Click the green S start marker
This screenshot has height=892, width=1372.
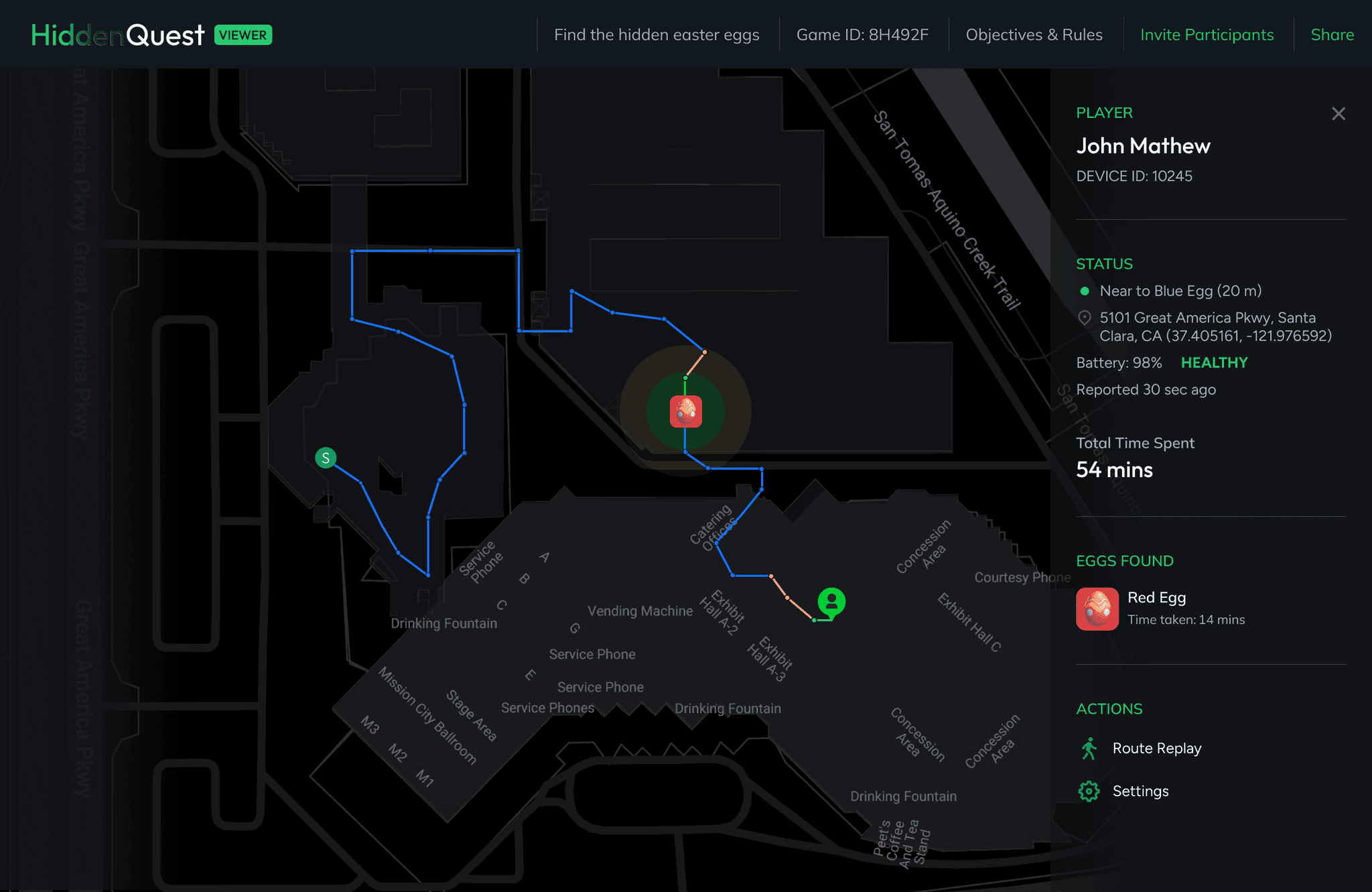pos(326,458)
